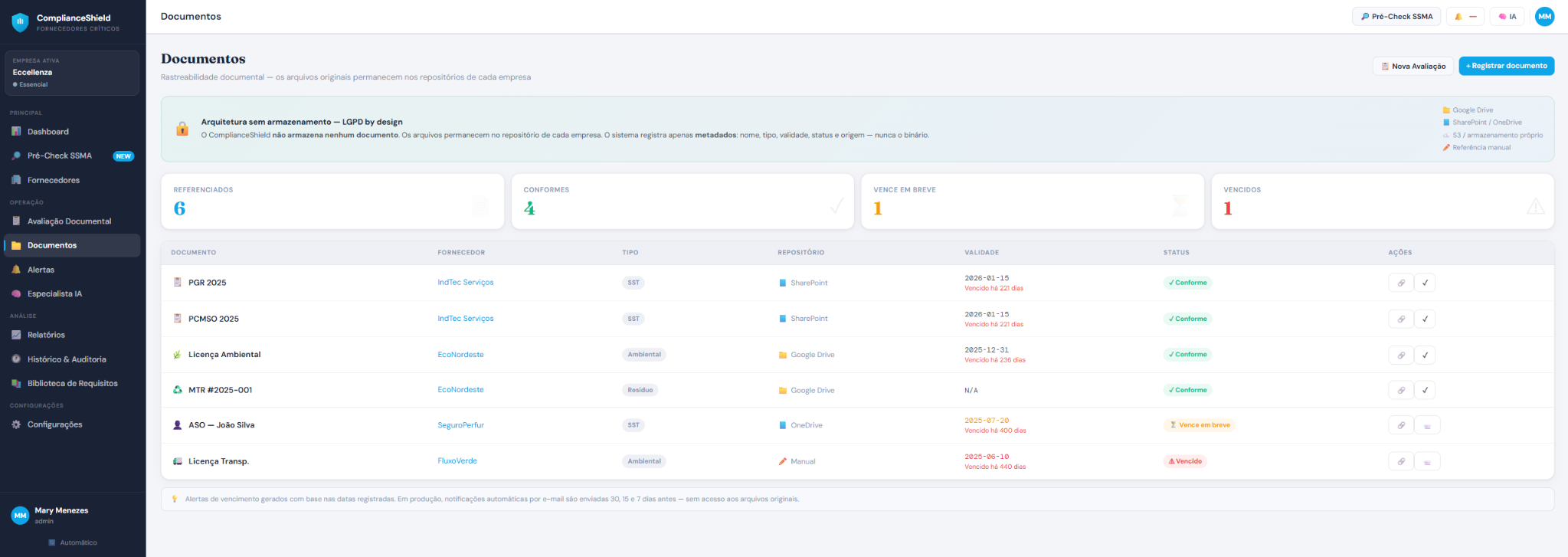Open the SeguroPerfur supplier link
Image resolution: width=1568 pixels, height=557 pixels.
click(x=460, y=425)
